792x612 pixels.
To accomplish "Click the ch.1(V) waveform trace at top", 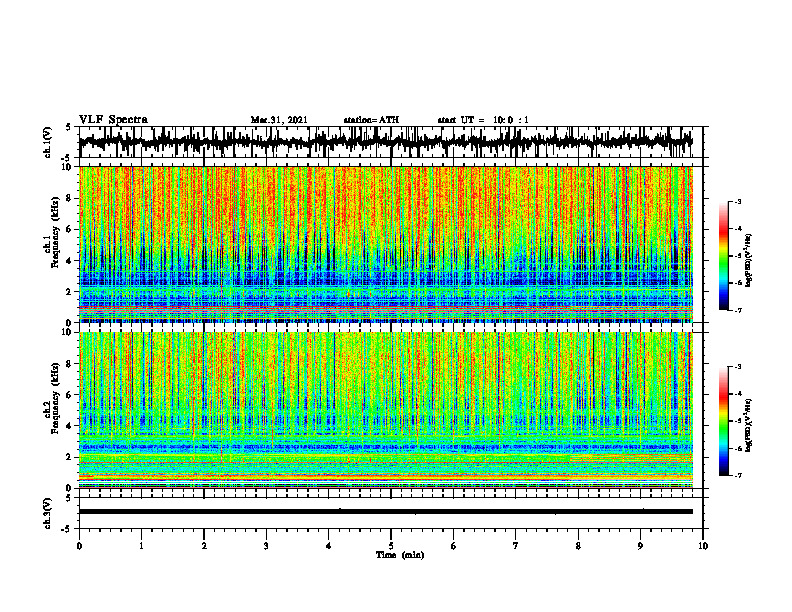I will 386,142.
